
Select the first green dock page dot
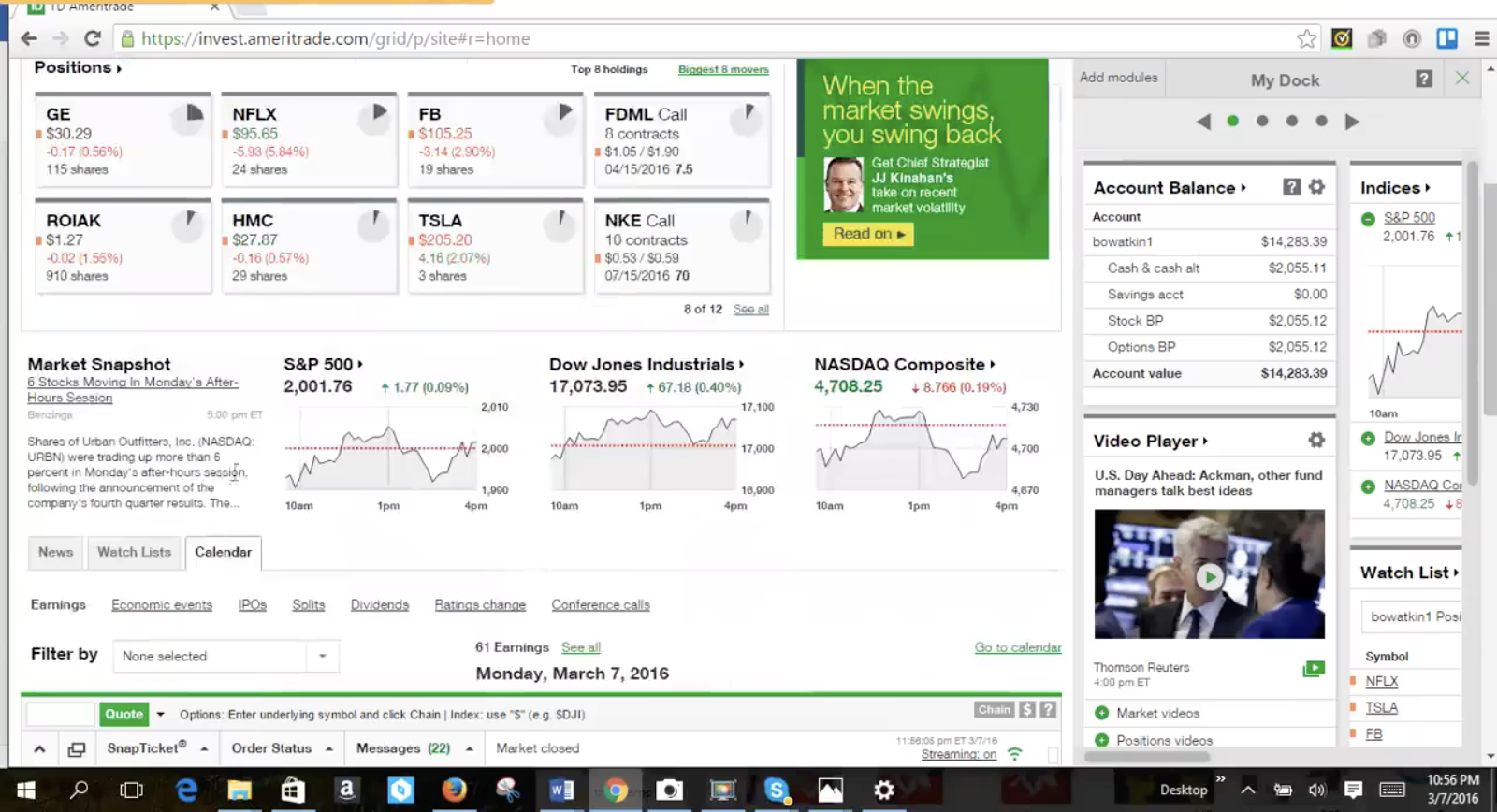(1233, 121)
